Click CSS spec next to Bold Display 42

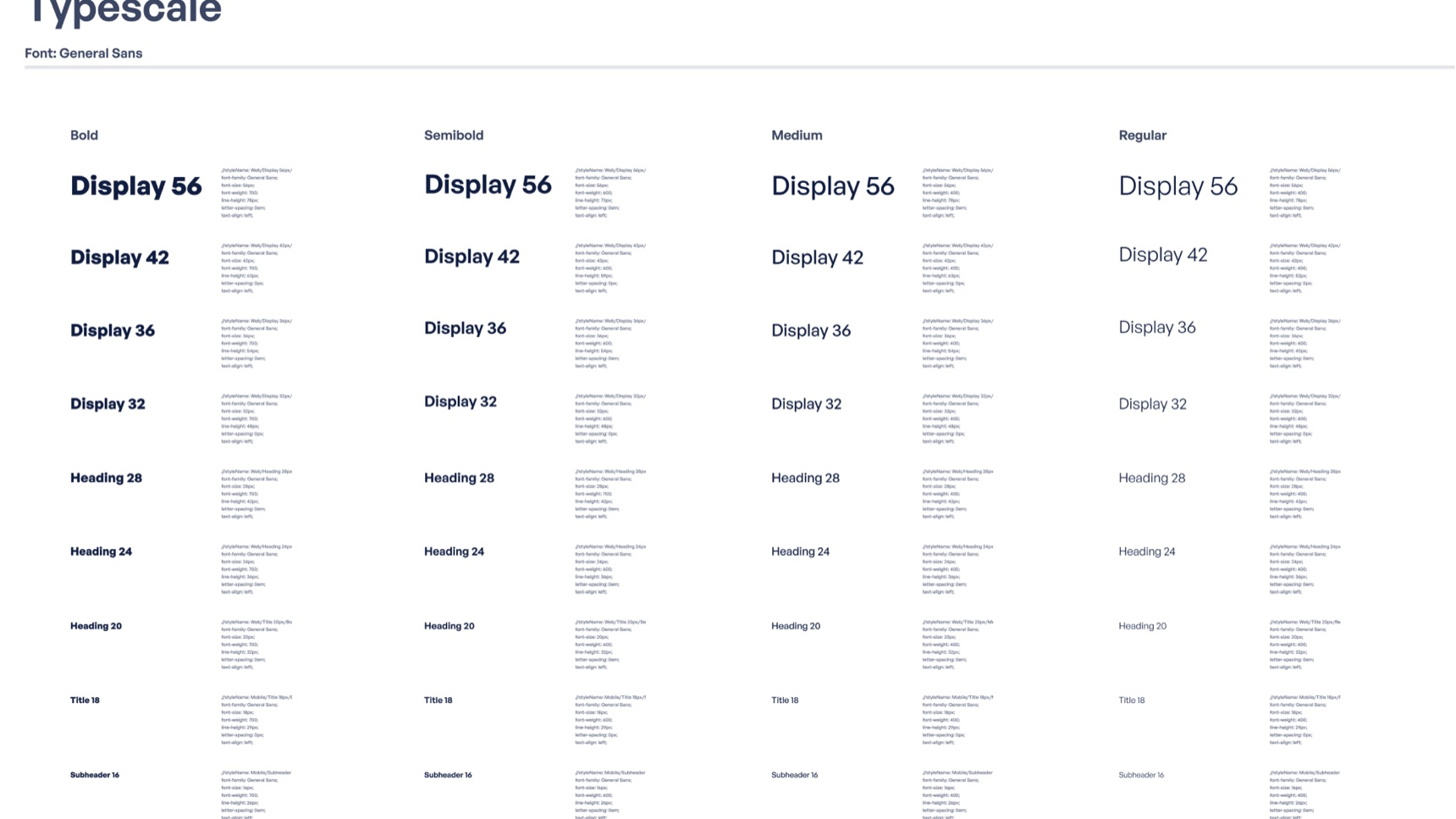click(256, 268)
